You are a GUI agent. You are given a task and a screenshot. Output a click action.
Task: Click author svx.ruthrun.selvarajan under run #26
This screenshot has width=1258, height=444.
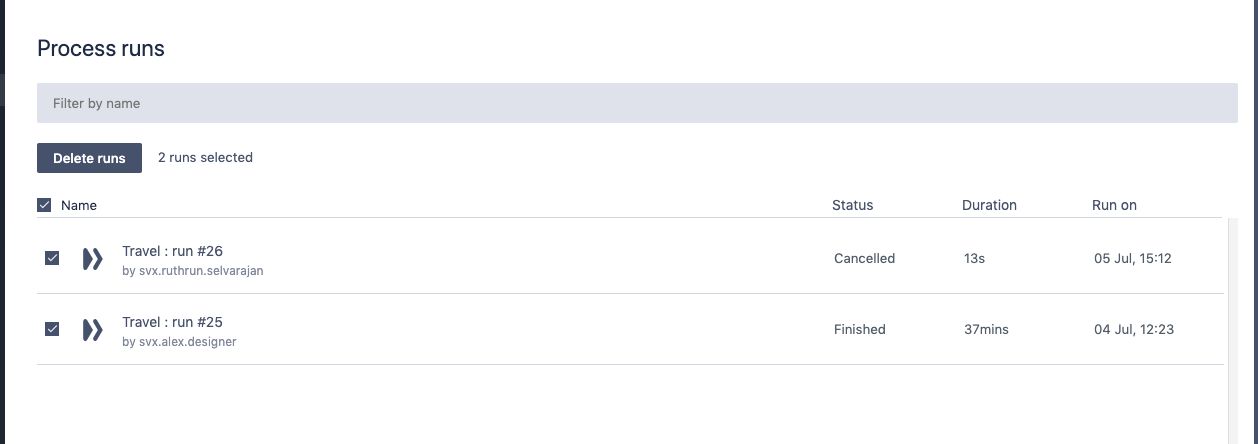click(192, 270)
